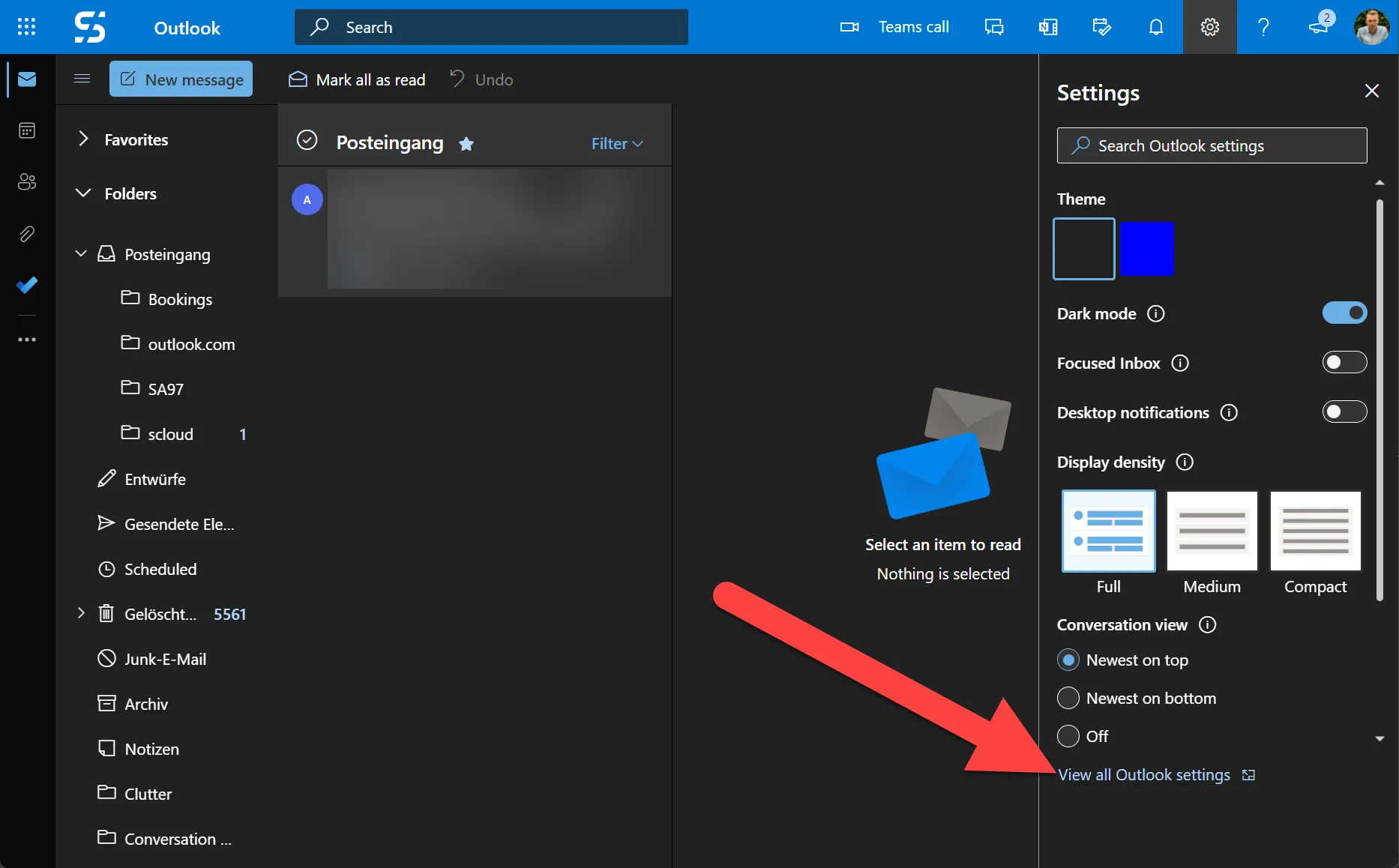The height and width of the screenshot is (868, 1399).
Task: Select Newest on bottom radio
Action: click(x=1068, y=698)
